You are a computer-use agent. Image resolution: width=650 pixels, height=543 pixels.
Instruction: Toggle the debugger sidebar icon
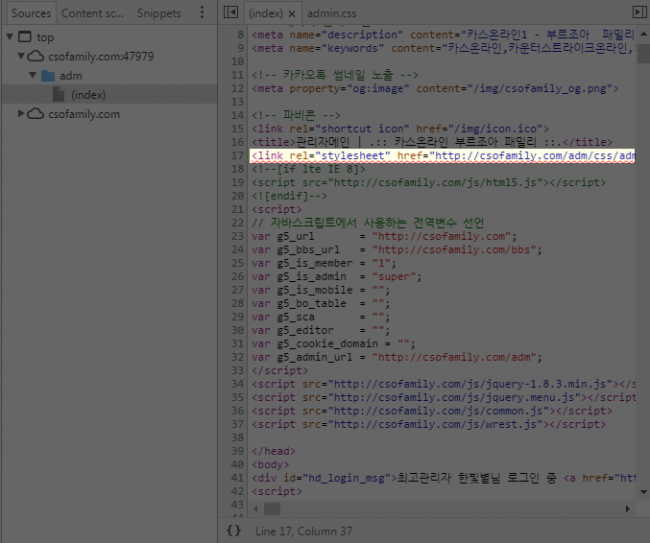(639, 12)
